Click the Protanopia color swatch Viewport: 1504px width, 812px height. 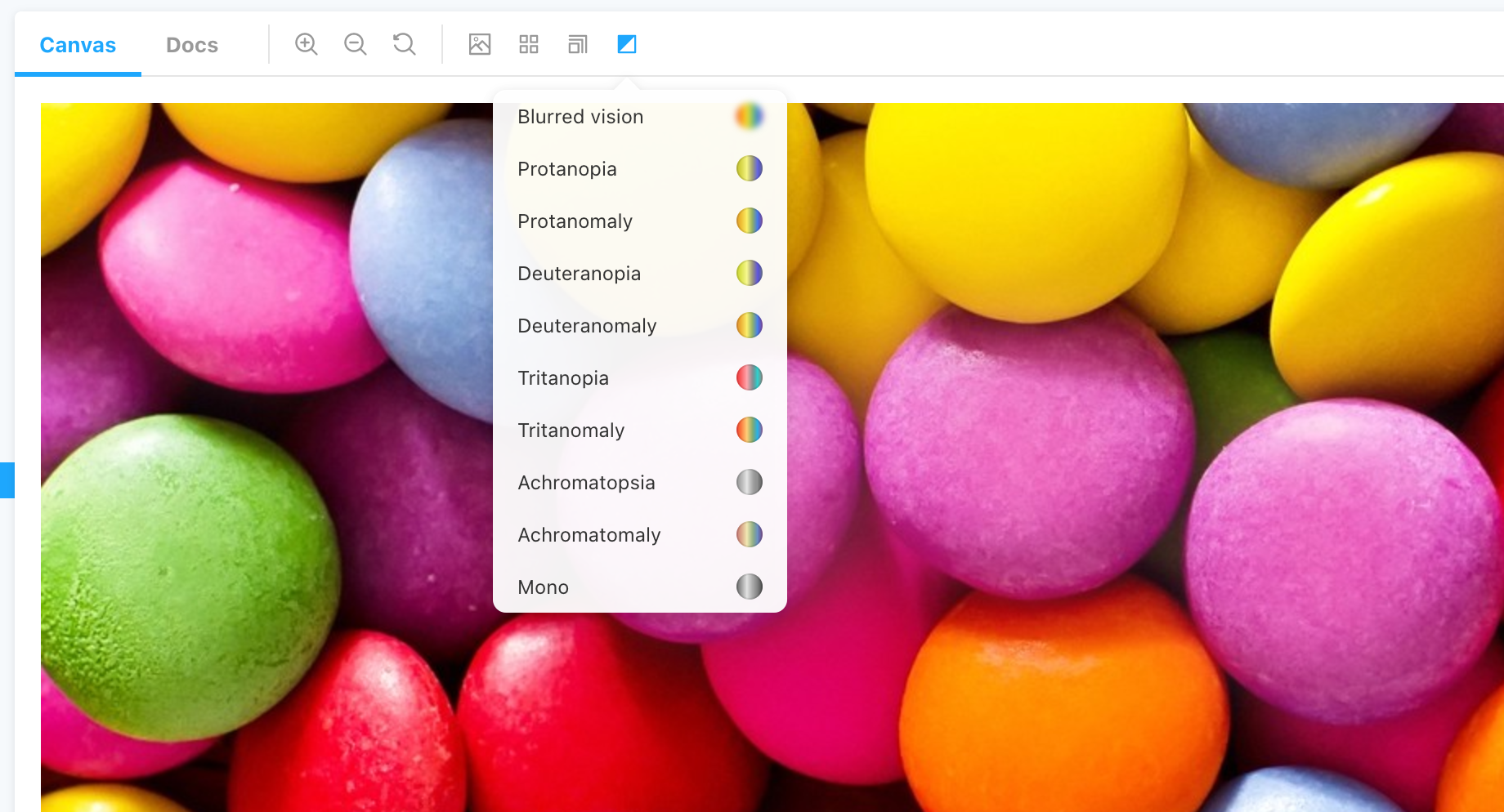(x=750, y=168)
